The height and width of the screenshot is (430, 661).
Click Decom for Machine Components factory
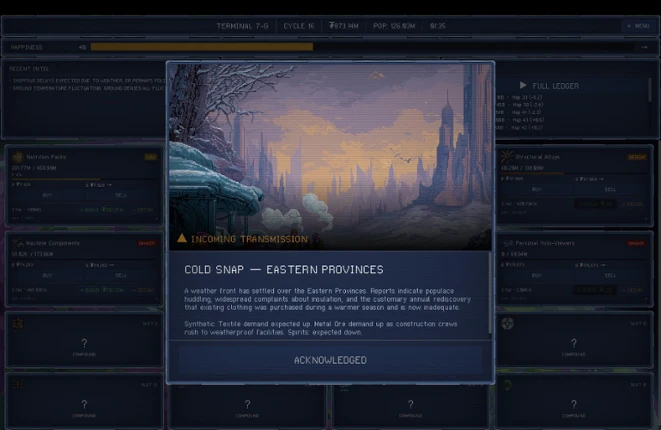pos(143,290)
